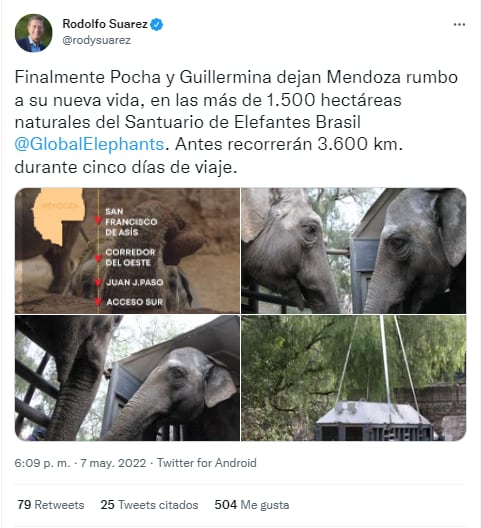
Task: Click the blue verified badge
Action: (x=156, y=25)
